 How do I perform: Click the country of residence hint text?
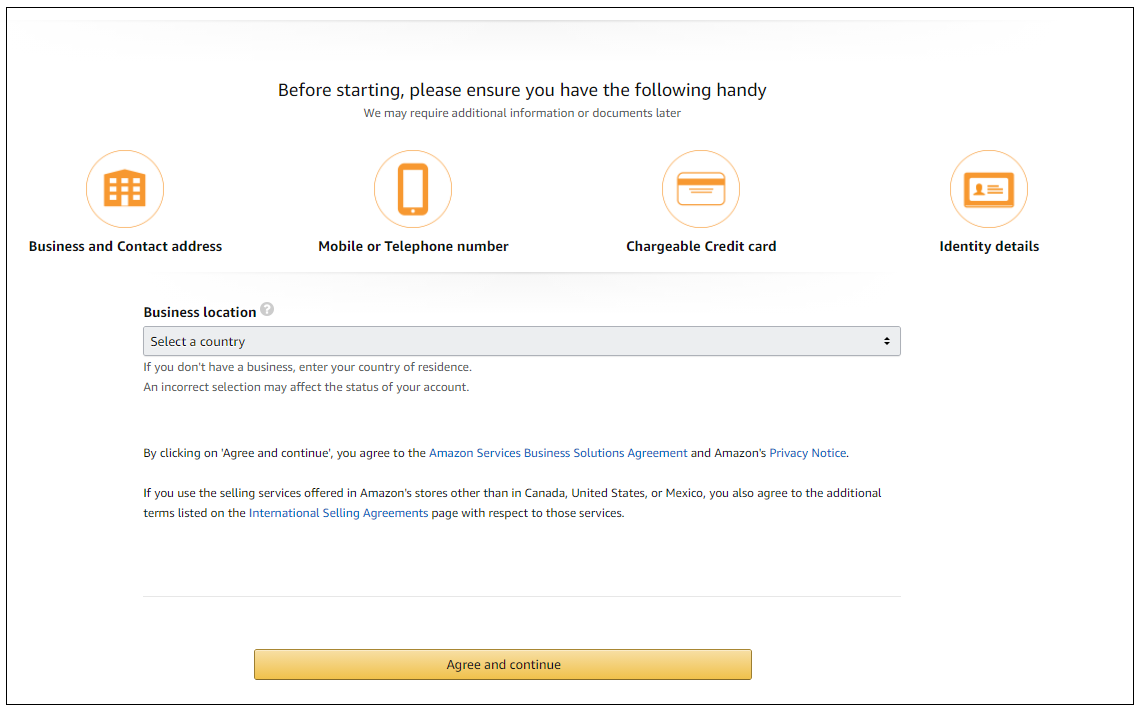(307, 367)
